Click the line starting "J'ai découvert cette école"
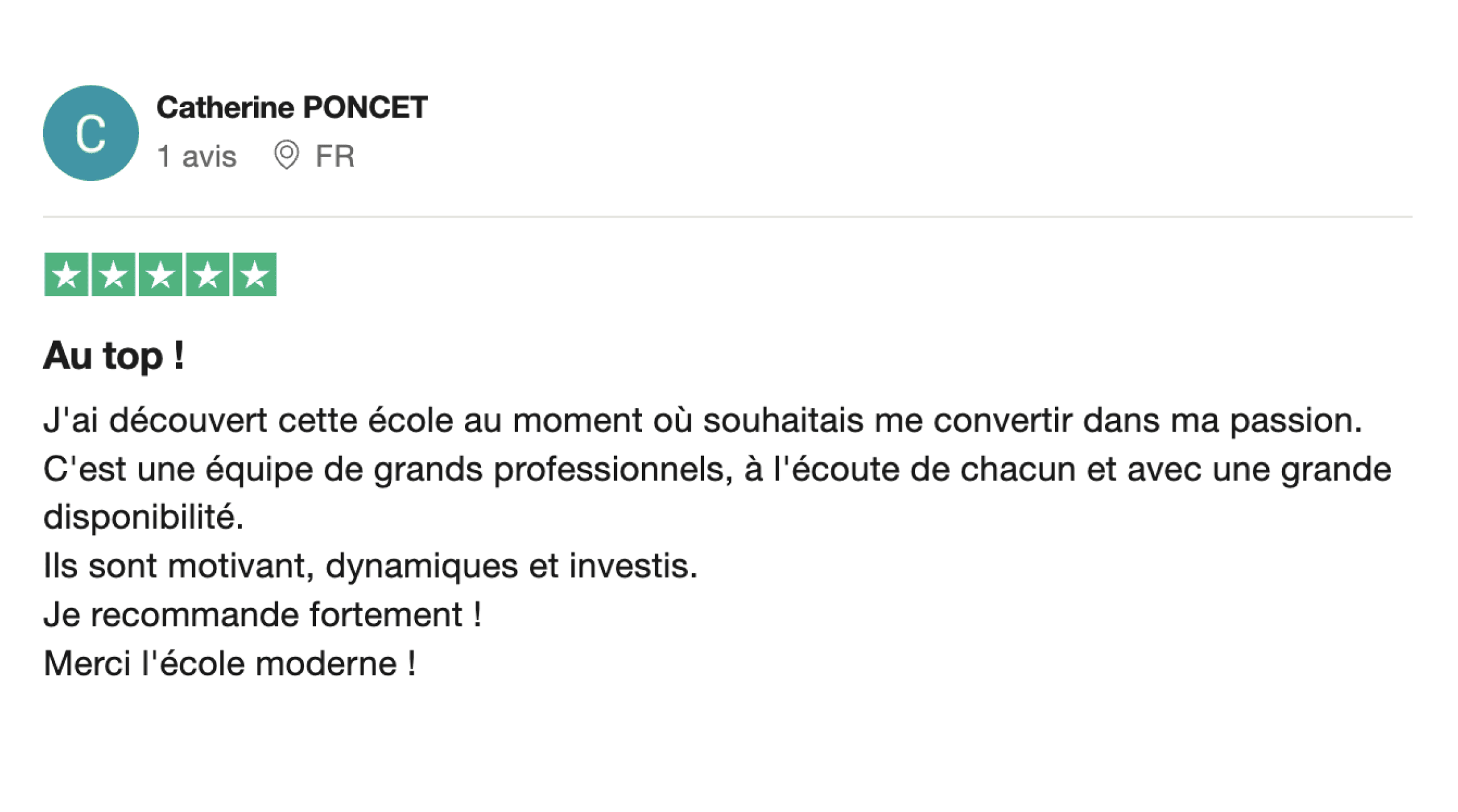Screen dimensions: 1458x812 702,420
